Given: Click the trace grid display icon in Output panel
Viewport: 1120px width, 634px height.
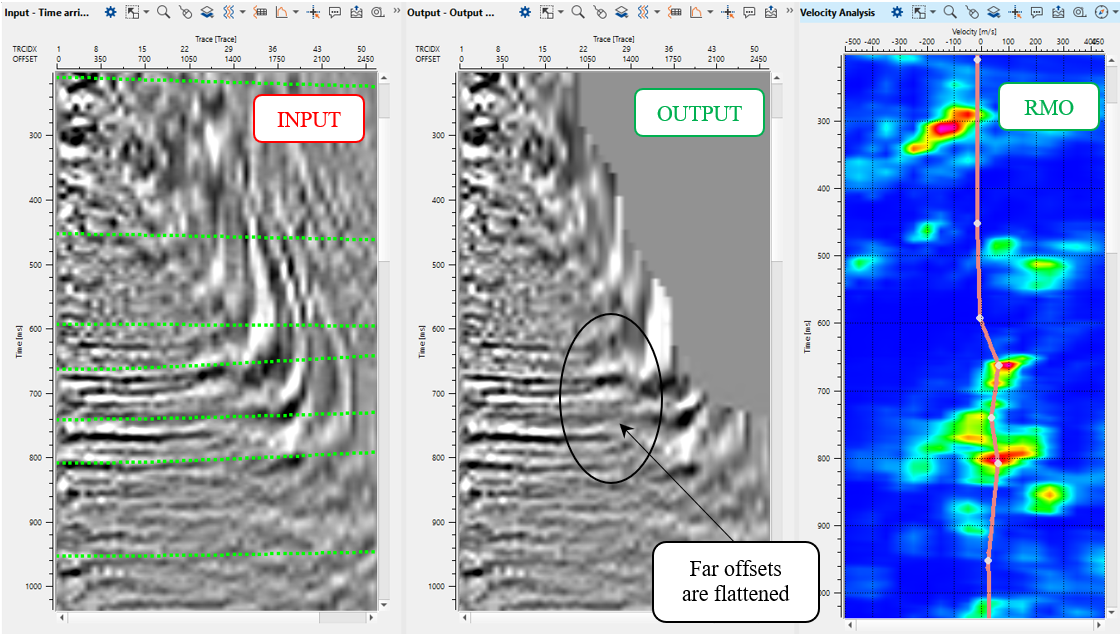Looking at the screenshot, I should click(676, 13).
